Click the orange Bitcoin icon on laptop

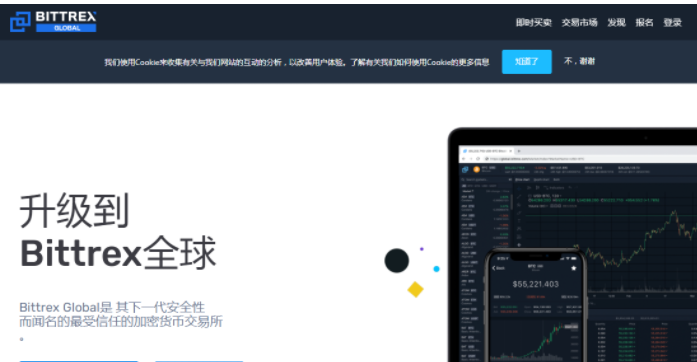click(x=477, y=169)
